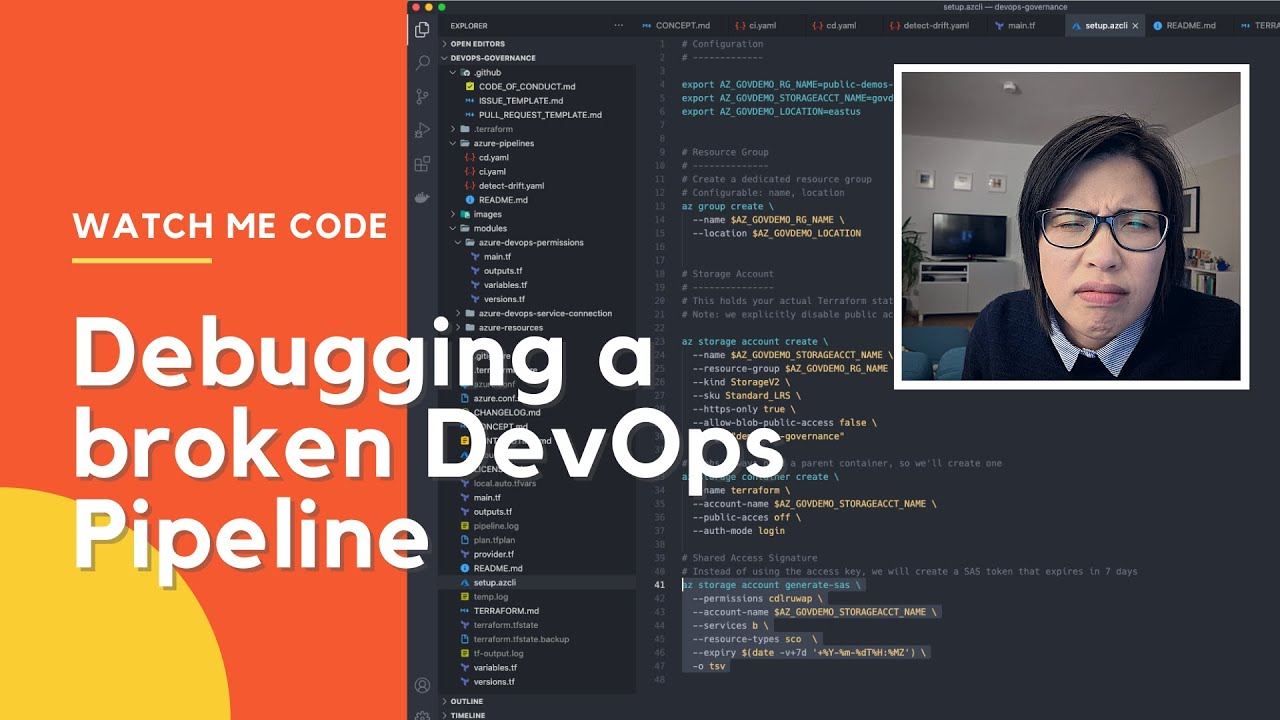Open the Accounts menu icon
The height and width of the screenshot is (720, 1280).
tap(422, 686)
